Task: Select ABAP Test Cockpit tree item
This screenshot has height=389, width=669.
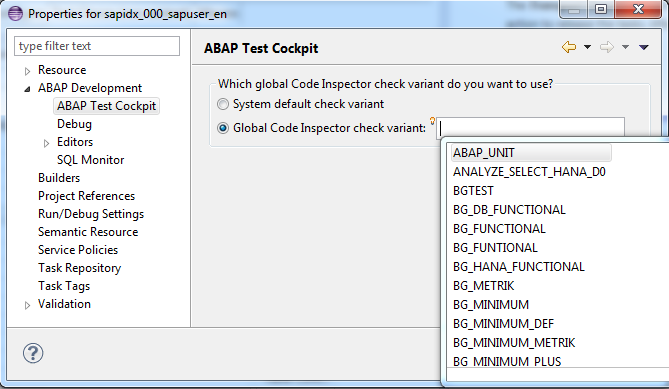Action: [106, 106]
